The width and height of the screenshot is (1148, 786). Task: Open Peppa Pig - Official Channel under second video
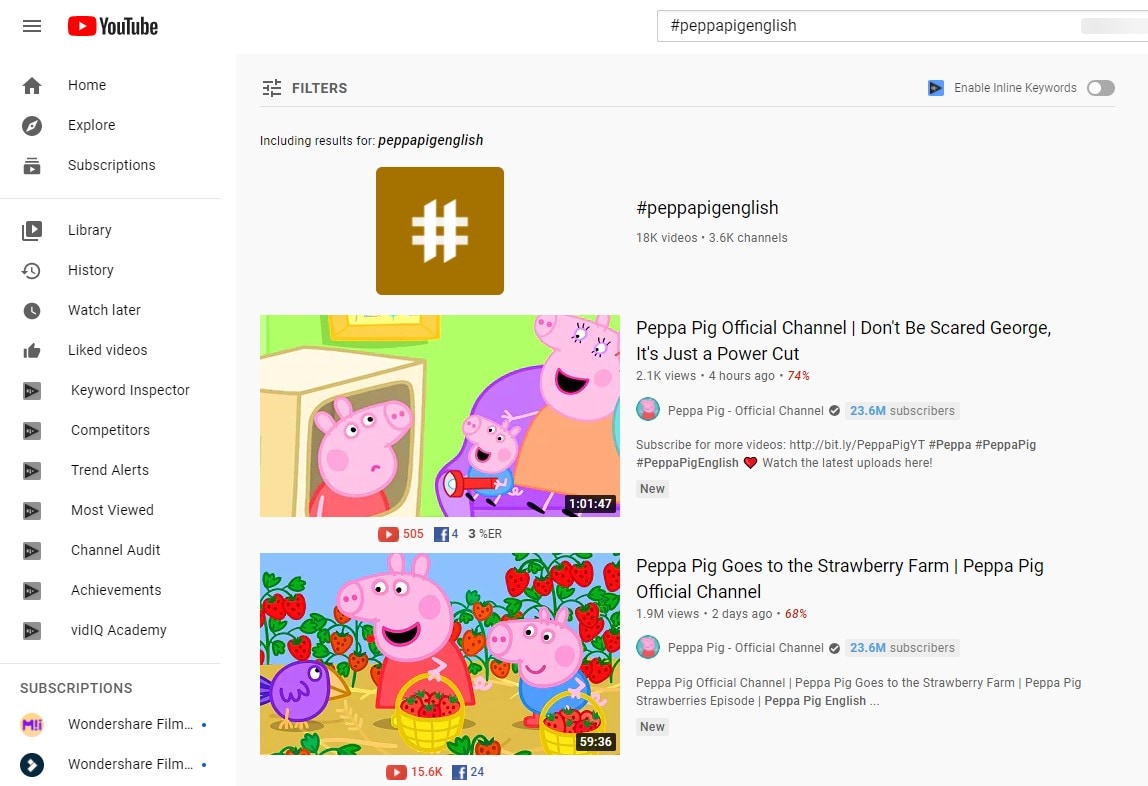(745, 648)
